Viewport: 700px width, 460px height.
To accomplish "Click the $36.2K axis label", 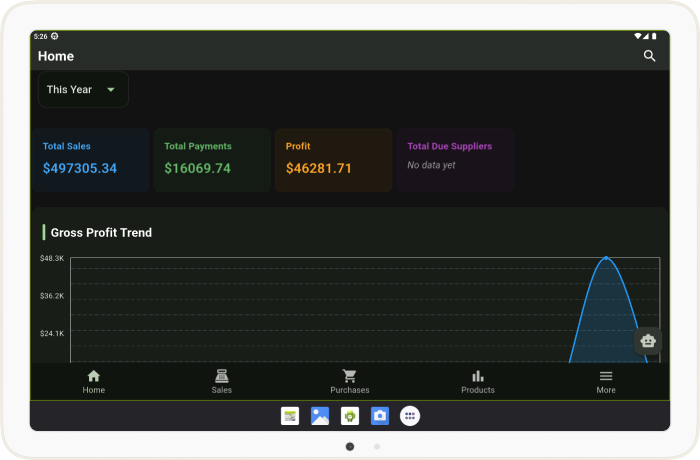I will [x=52, y=296].
